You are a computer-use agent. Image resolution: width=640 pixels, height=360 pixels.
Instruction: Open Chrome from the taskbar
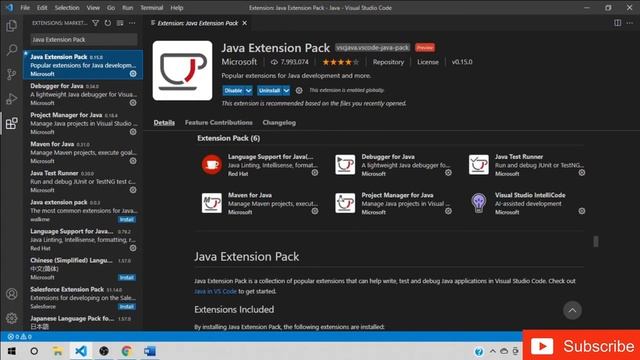pos(127,351)
